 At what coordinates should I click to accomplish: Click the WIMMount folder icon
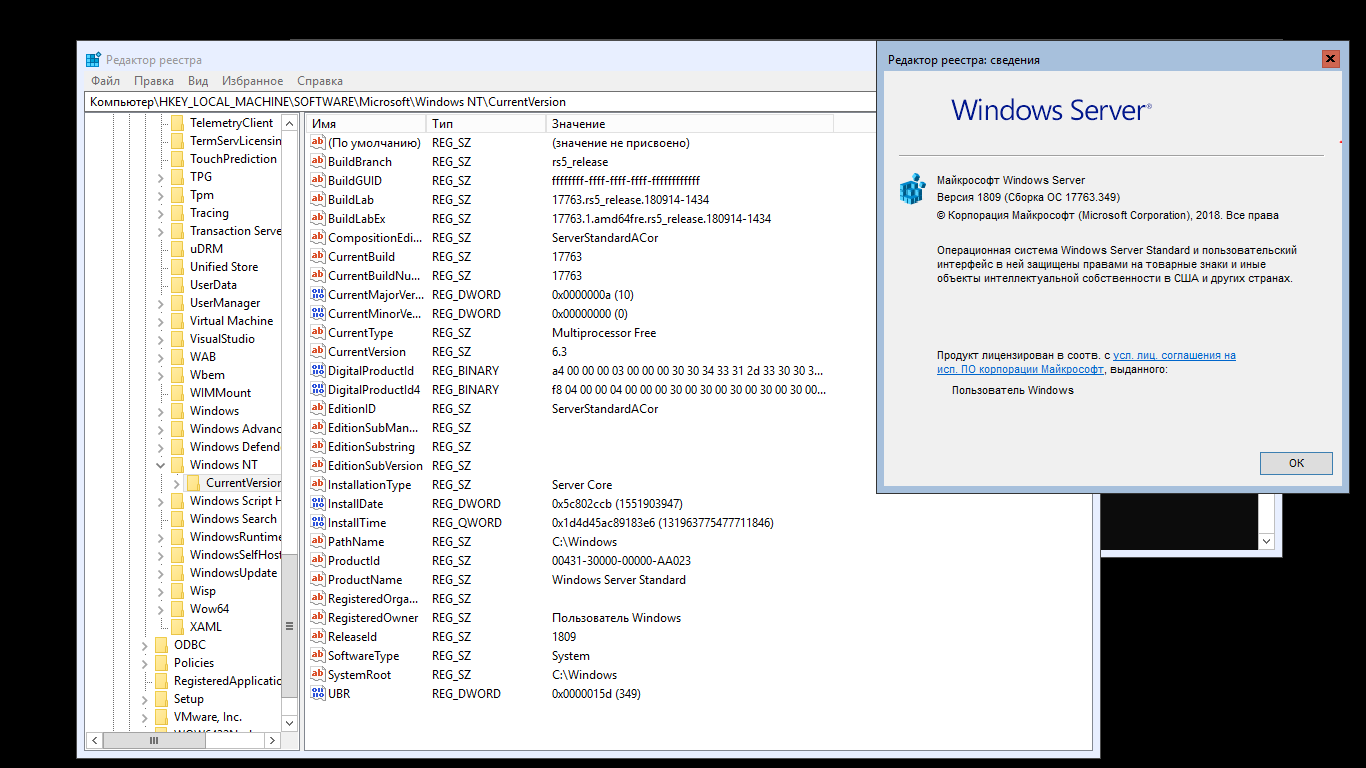pos(177,393)
